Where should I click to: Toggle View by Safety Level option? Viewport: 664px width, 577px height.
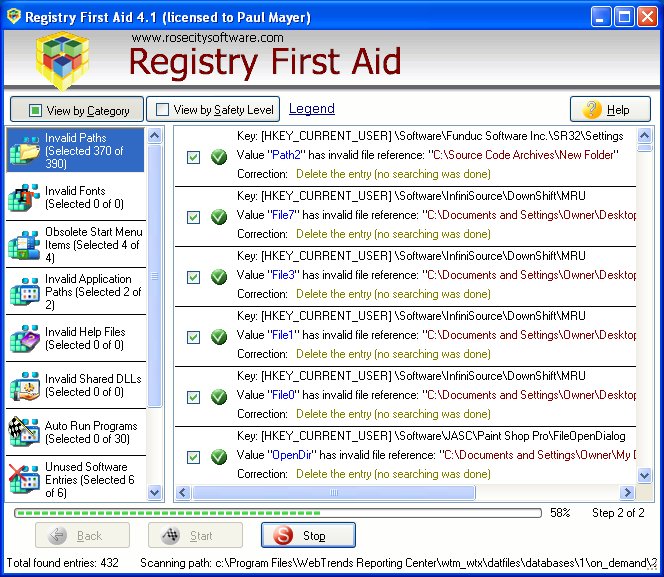pos(213,110)
